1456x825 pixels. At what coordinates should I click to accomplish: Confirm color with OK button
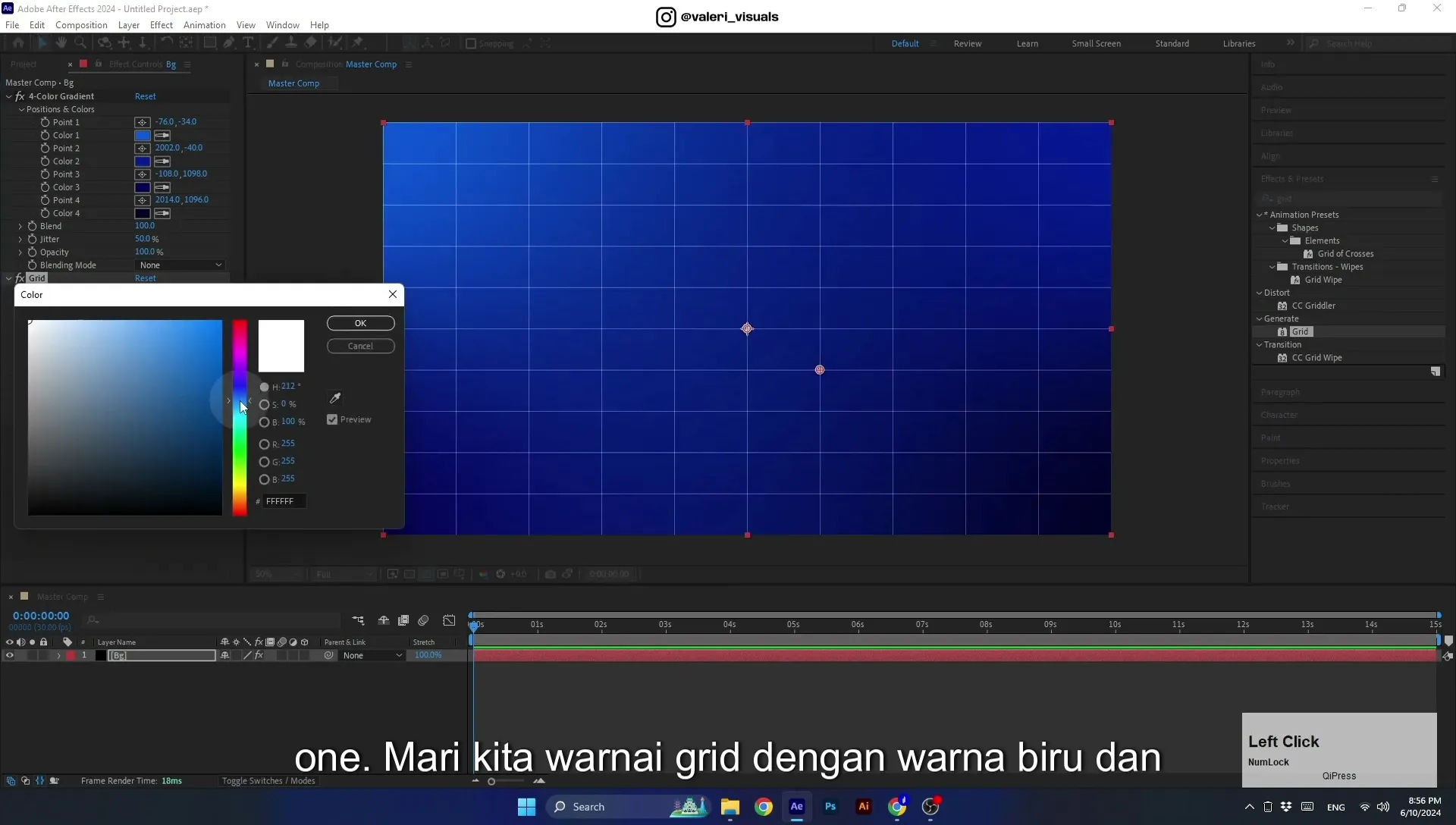coord(361,324)
